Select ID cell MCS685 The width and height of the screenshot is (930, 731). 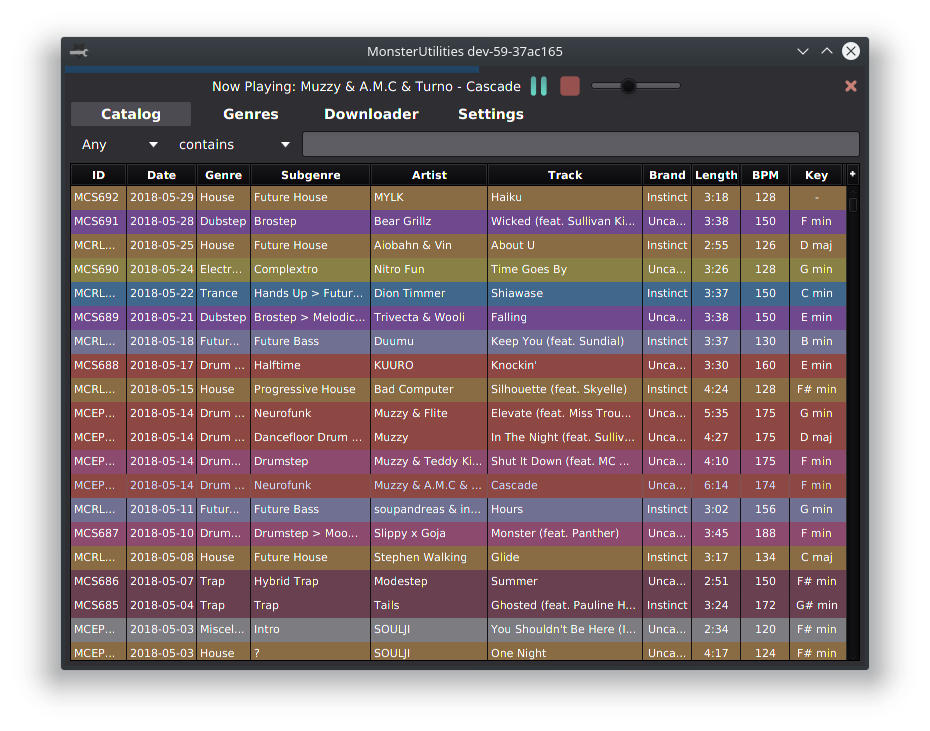98,606
